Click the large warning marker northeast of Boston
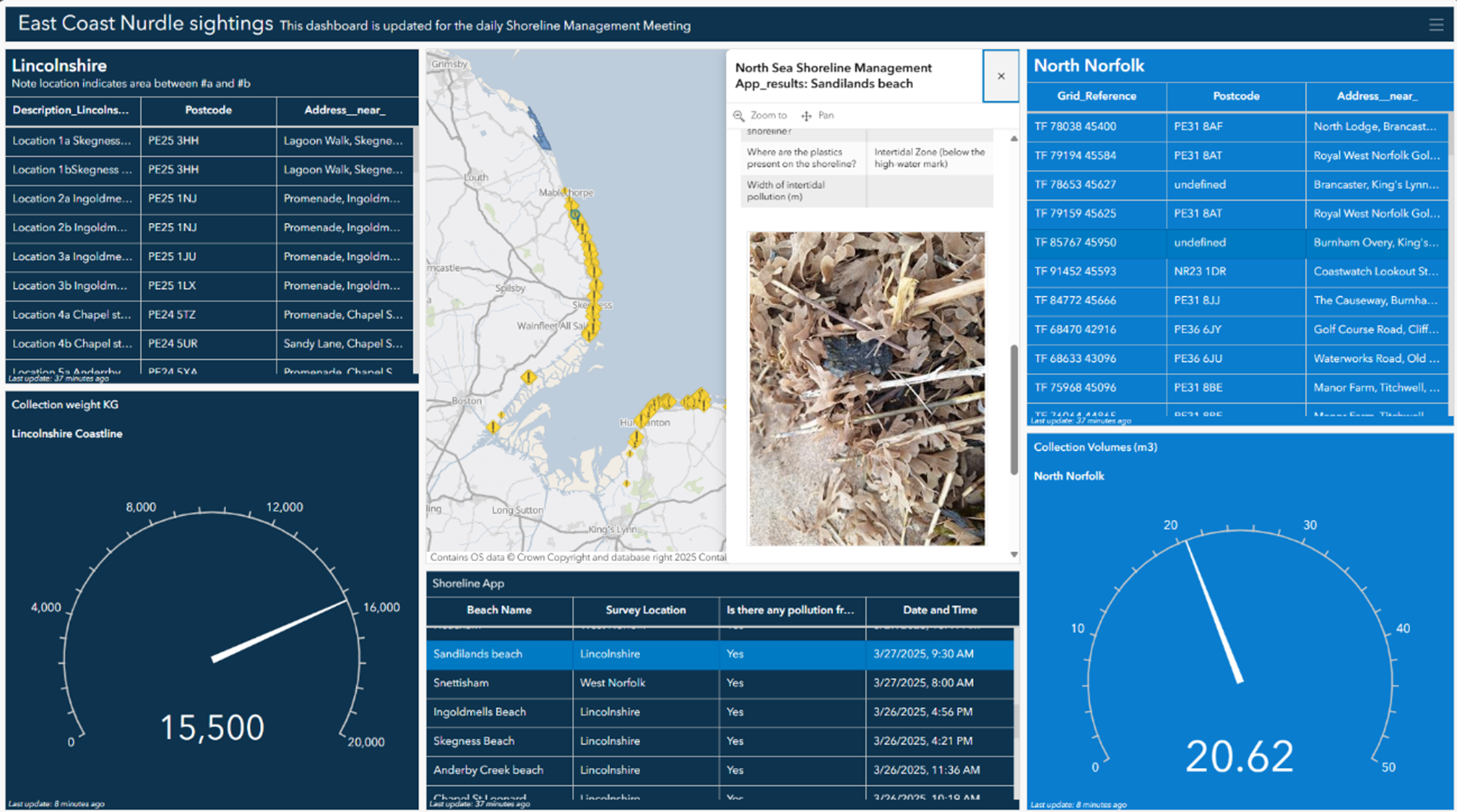 (529, 377)
